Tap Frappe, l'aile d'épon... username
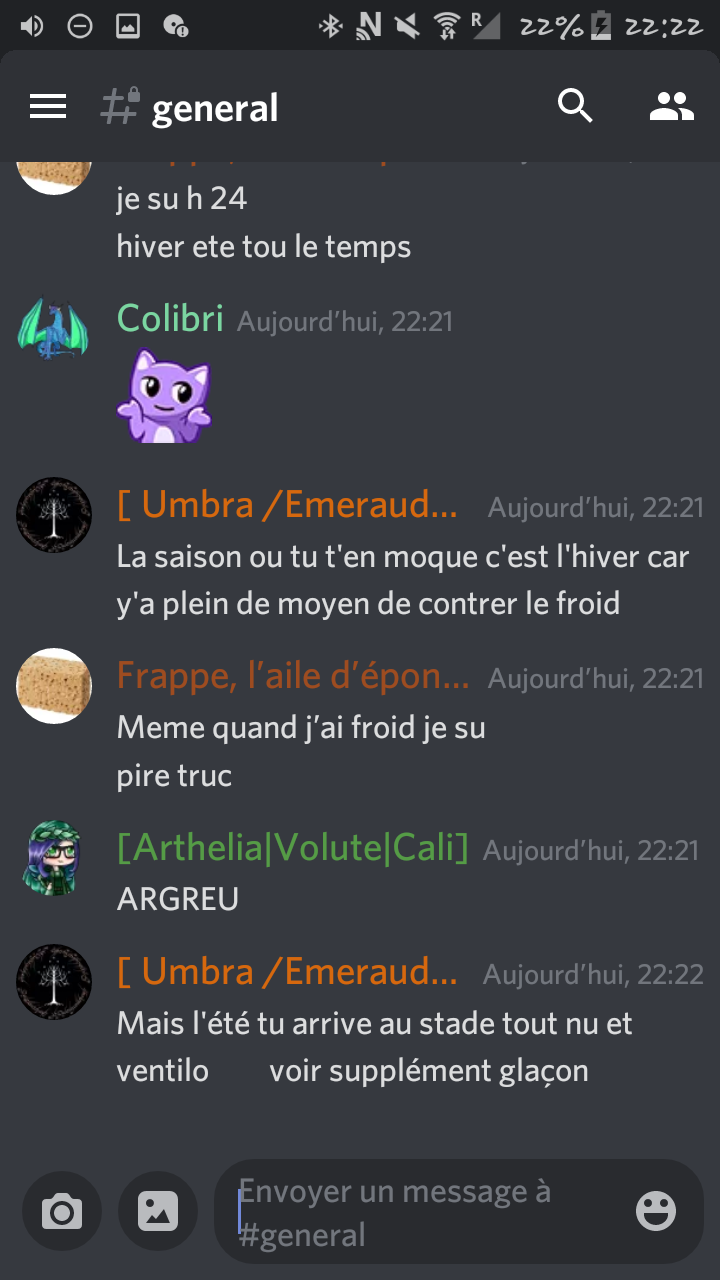Image resolution: width=720 pixels, height=1280 pixels. tap(293, 677)
